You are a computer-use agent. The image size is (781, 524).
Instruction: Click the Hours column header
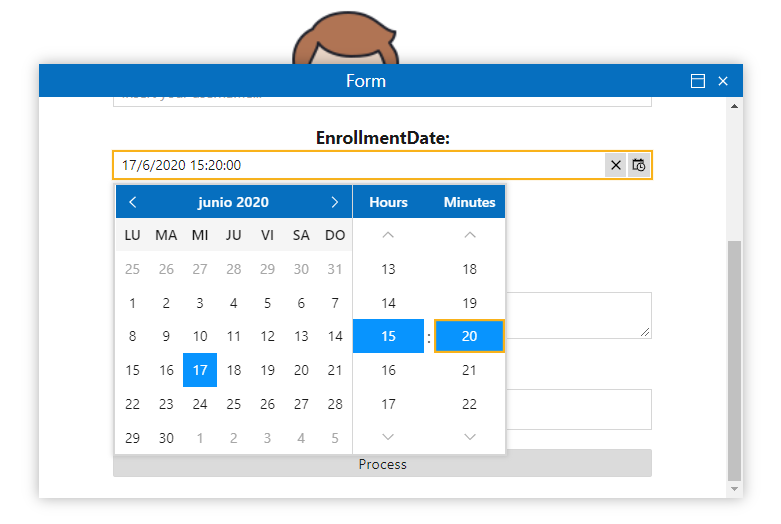[388, 202]
